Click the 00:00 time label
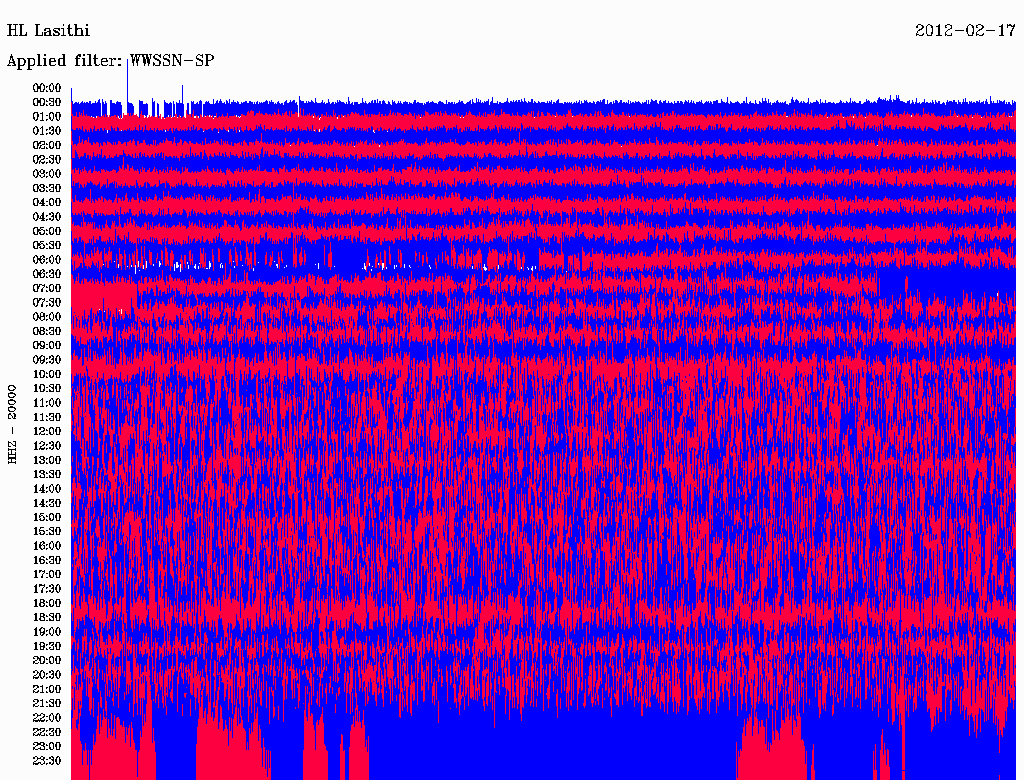Screen dimensions: 1024x780 (47, 88)
